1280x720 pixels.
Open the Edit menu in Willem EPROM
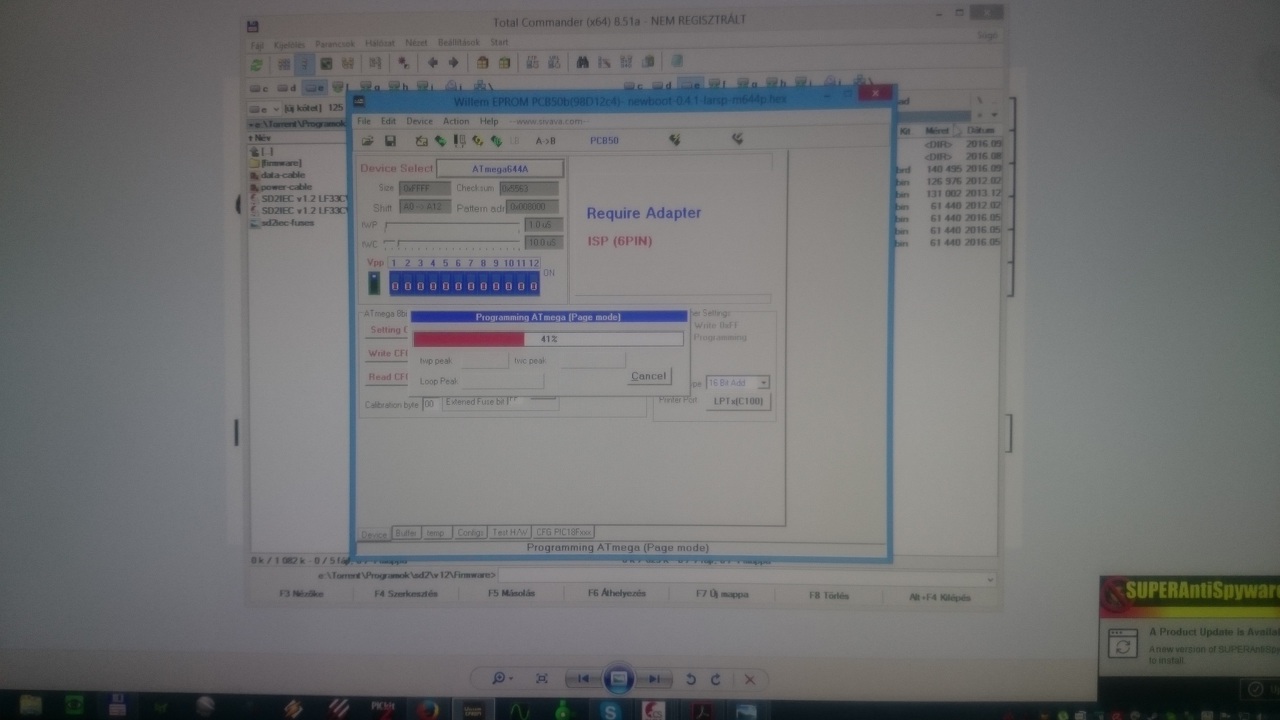point(388,121)
